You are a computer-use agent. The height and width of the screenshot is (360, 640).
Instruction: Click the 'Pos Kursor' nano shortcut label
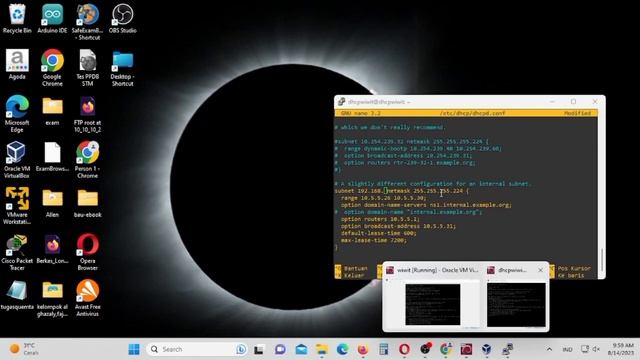click(x=574, y=269)
